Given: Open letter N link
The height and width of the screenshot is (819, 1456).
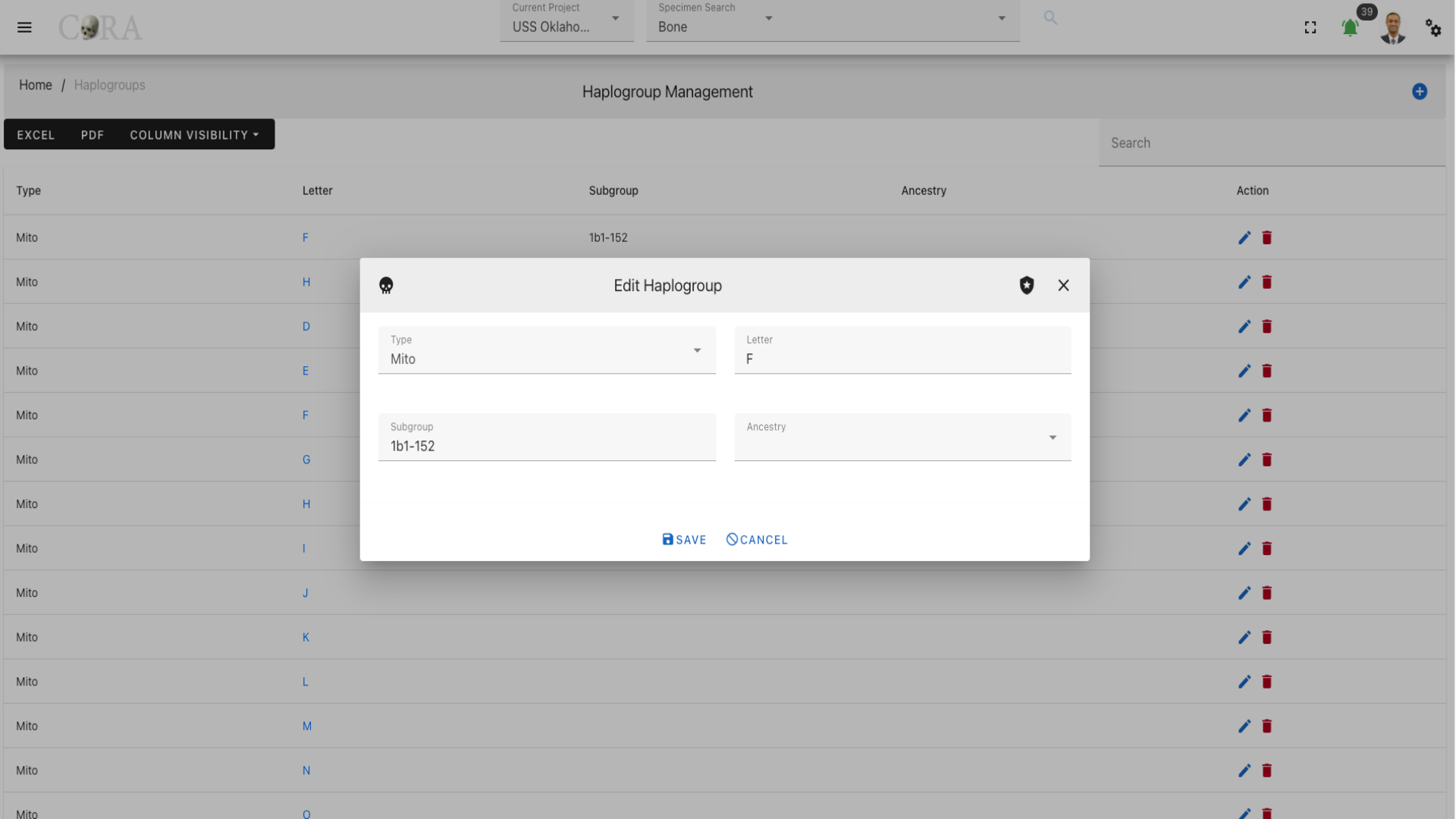Looking at the screenshot, I should [306, 770].
